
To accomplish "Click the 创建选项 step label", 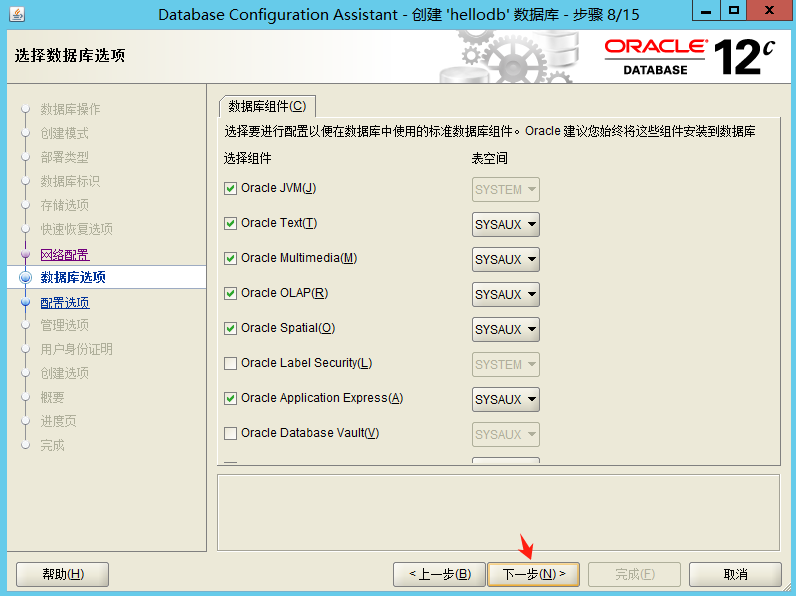I will click(x=64, y=373).
